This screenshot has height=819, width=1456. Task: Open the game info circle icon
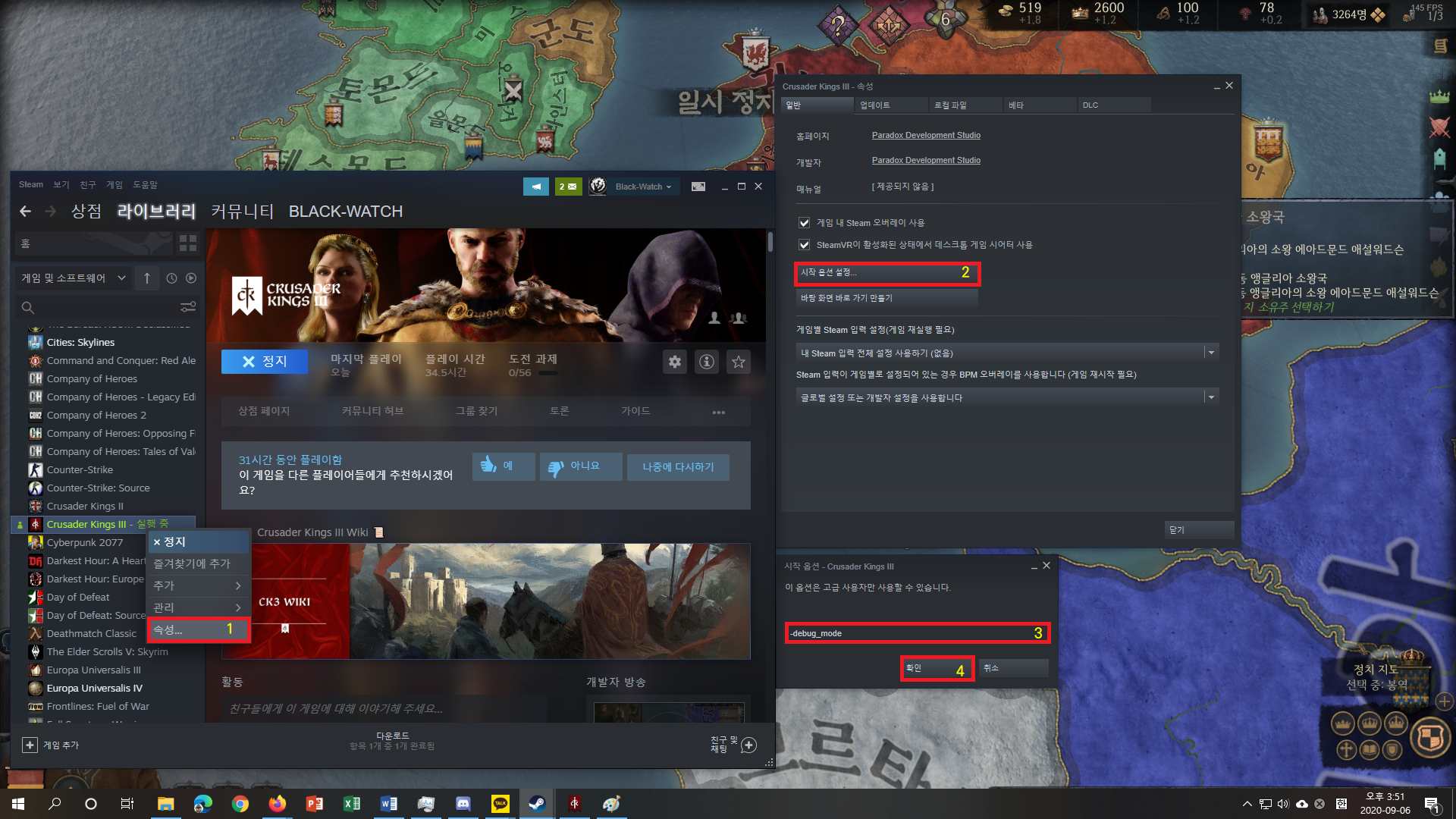point(706,362)
